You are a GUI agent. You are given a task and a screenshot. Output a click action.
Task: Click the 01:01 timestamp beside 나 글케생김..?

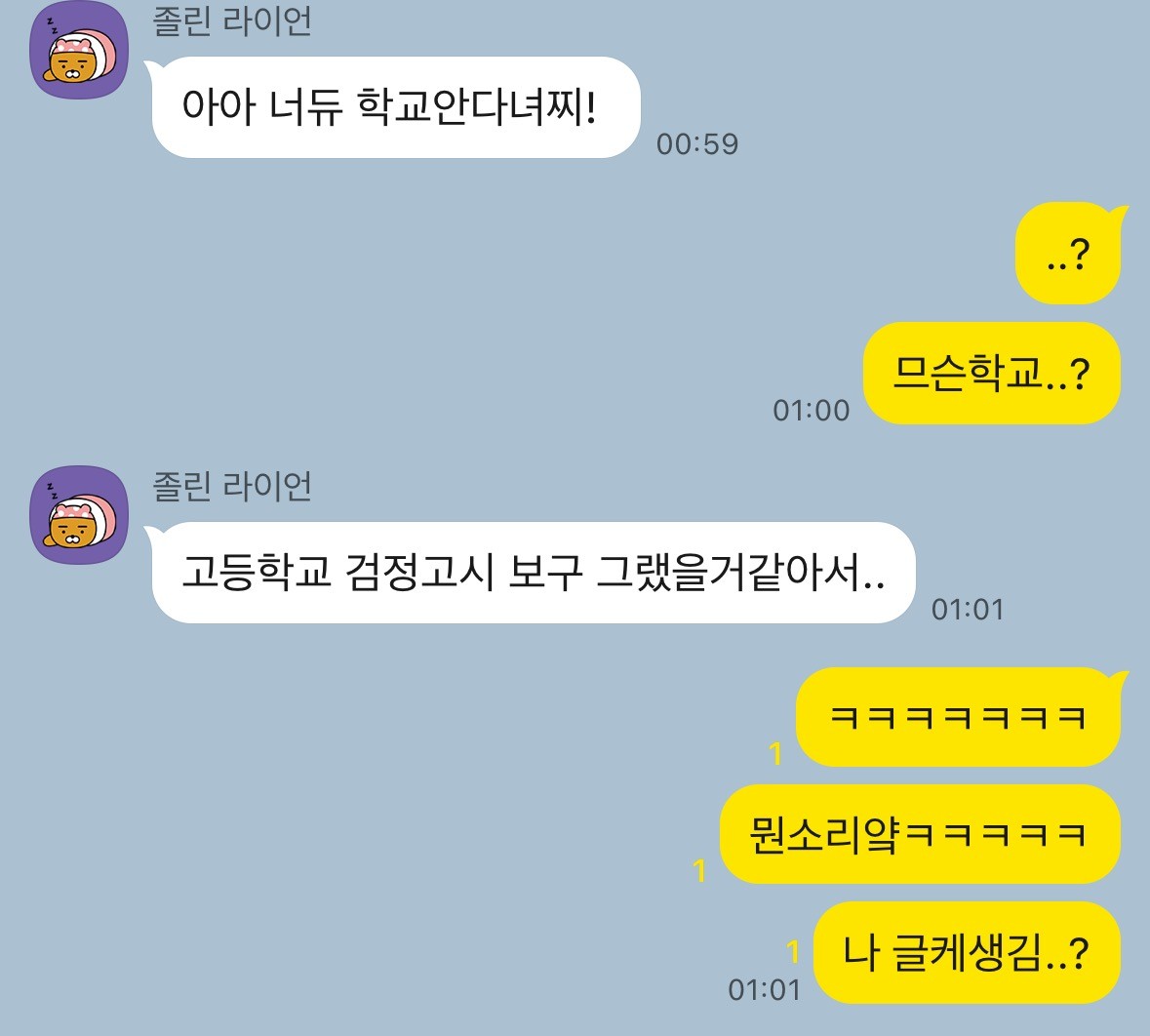764,990
